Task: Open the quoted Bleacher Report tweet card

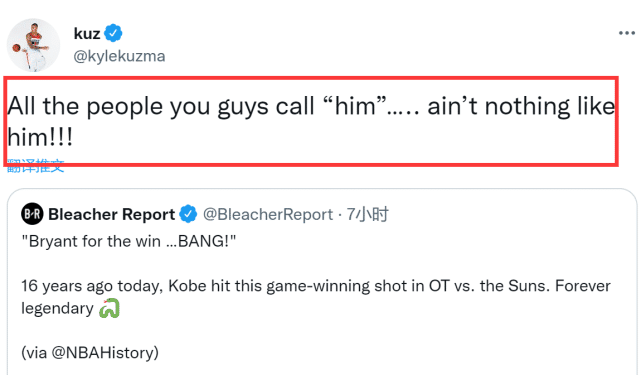Action: click(322, 282)
